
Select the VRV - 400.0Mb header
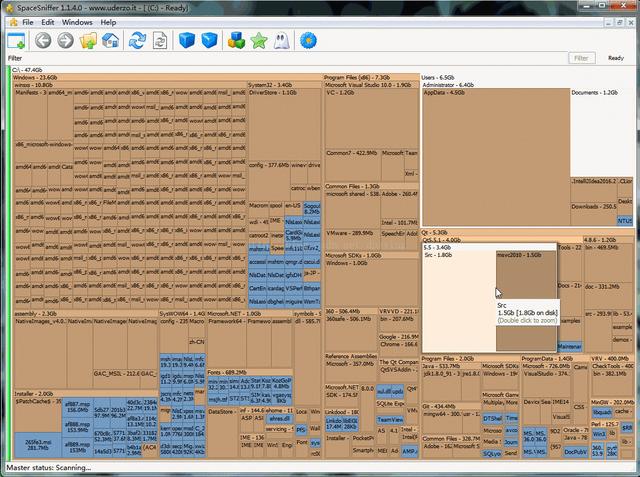click(612, 359)
